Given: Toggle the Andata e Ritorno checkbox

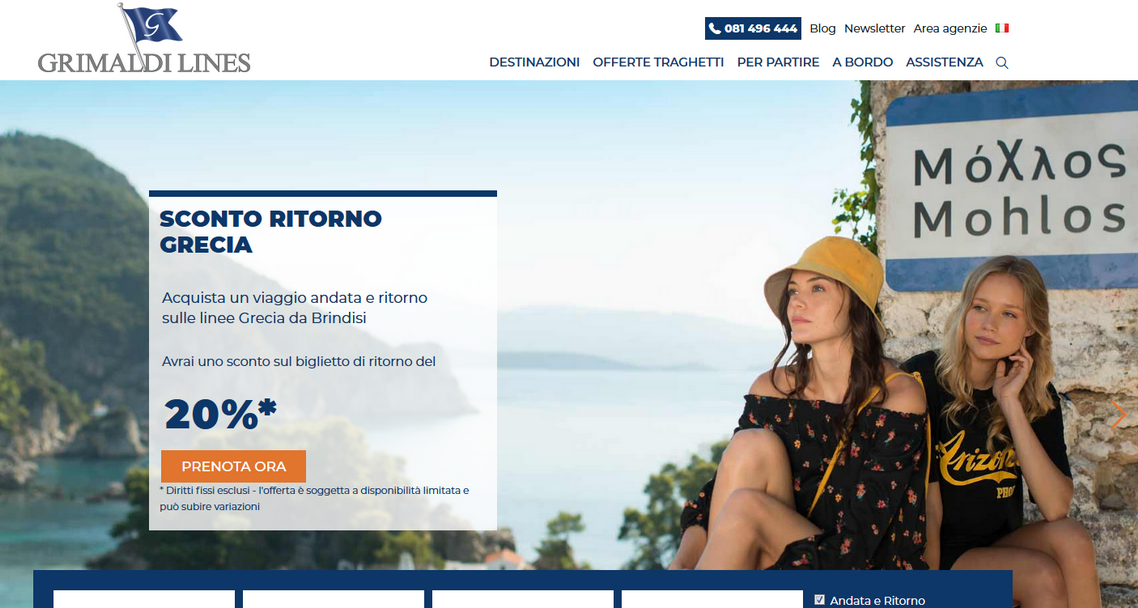Looking at the screenshot, I should (x=819, y=600).
